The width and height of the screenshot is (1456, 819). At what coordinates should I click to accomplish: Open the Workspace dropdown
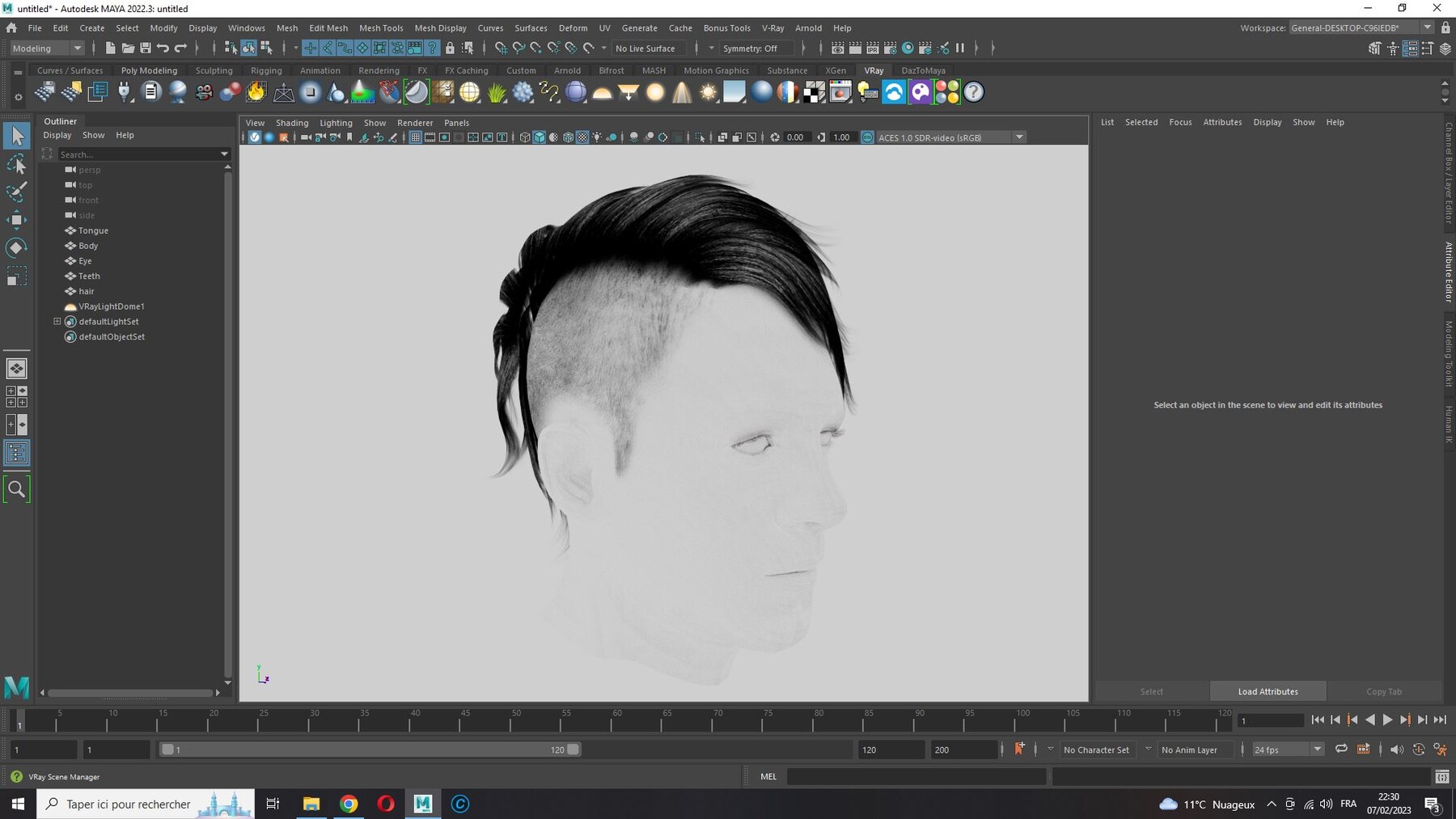[x=1361, y=27]
